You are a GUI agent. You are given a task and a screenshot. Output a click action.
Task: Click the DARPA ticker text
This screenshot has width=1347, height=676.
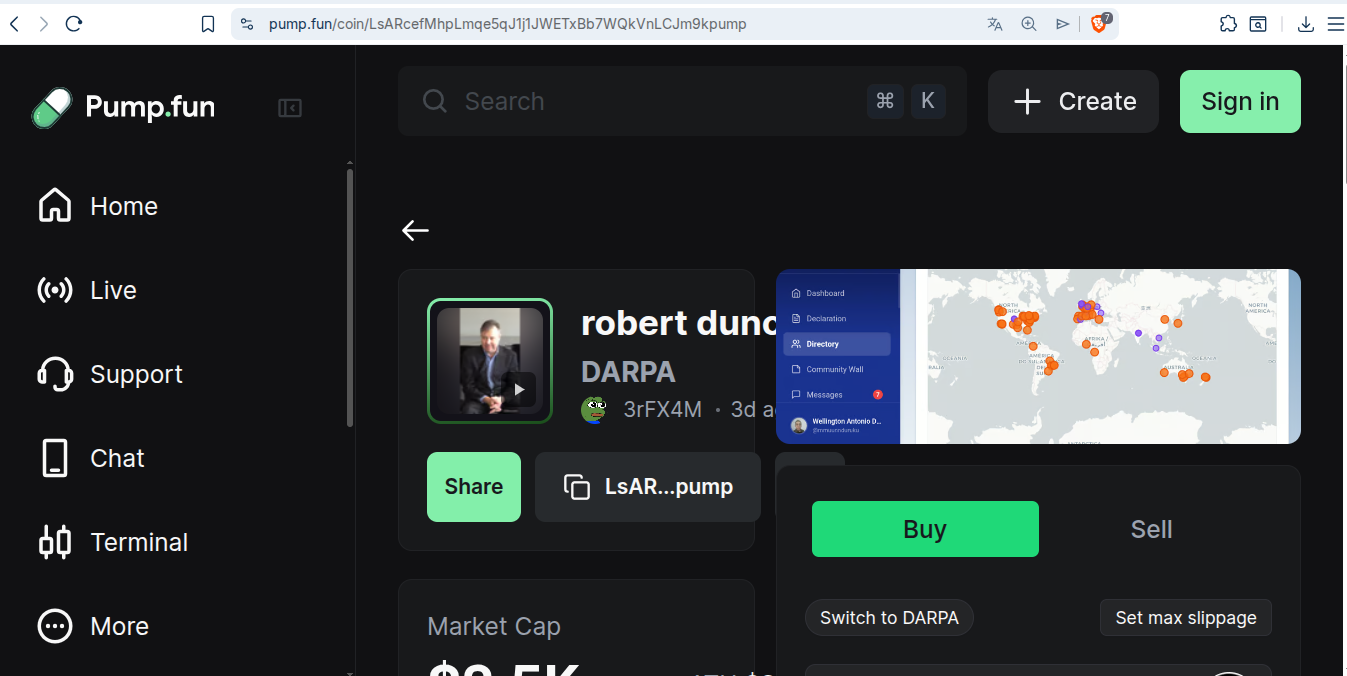pyautogui.click(x=628, y=372)
